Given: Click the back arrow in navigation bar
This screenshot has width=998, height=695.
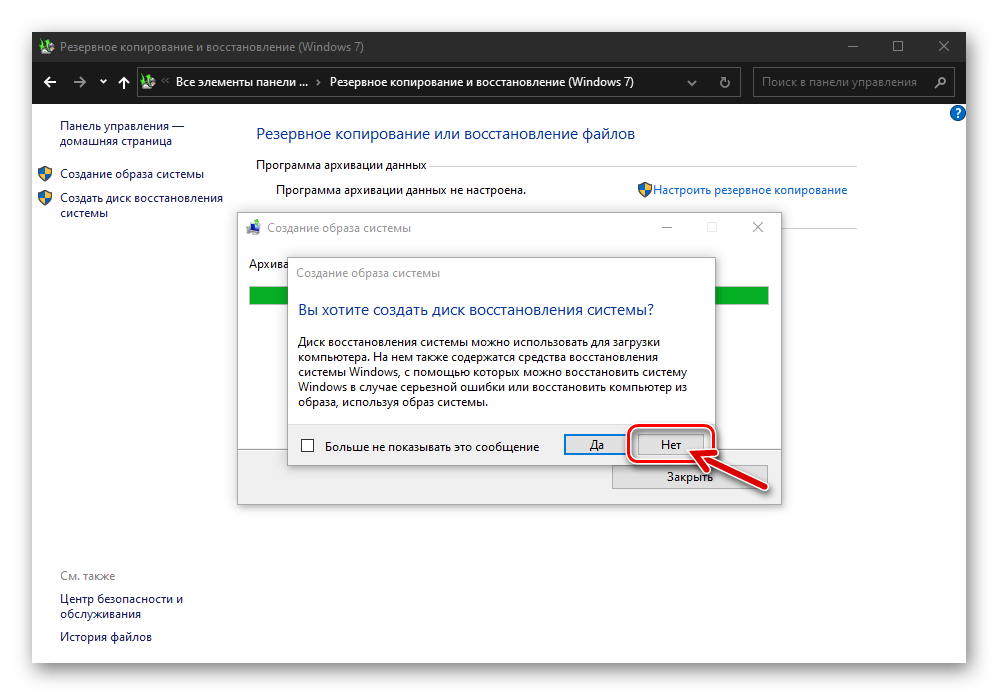Looking at the screenshot, I should point(50,82).
